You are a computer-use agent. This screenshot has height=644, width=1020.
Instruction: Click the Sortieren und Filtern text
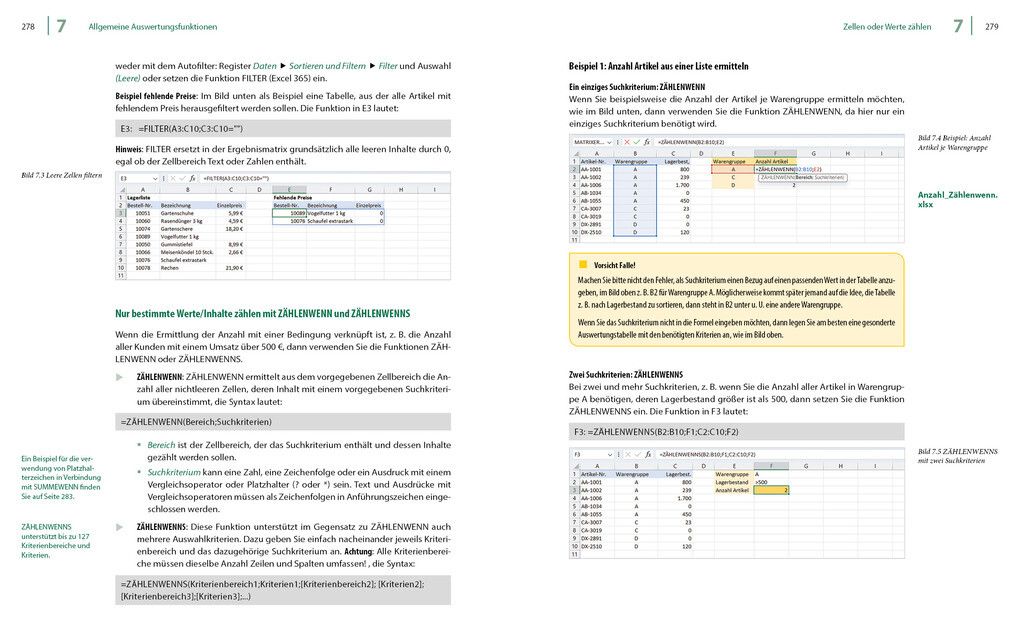point(327,66)
